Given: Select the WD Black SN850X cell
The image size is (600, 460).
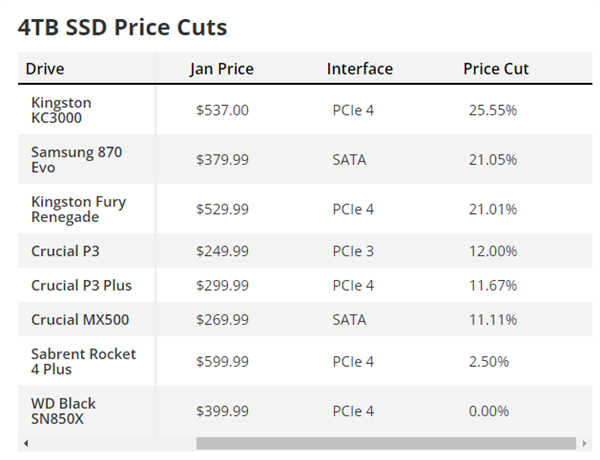Looking at the screenshot, I should coord(63,411).
